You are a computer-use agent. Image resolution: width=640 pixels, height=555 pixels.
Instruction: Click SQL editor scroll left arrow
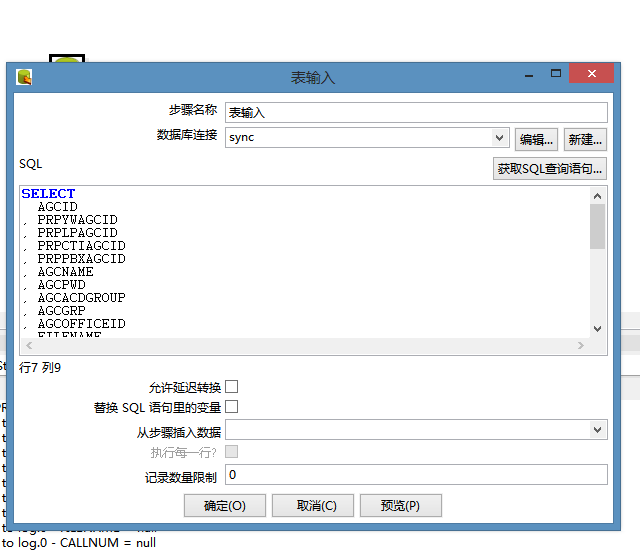coord(29,346)
